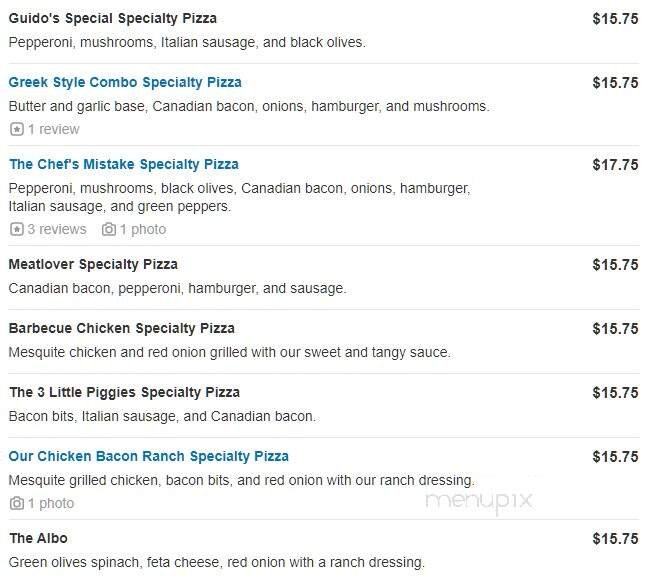Open Our Chicken Bacon Ranch Specialty Pizza
Image resolution: width=658 pixels, height=583 pixels.
click(149, 456)
